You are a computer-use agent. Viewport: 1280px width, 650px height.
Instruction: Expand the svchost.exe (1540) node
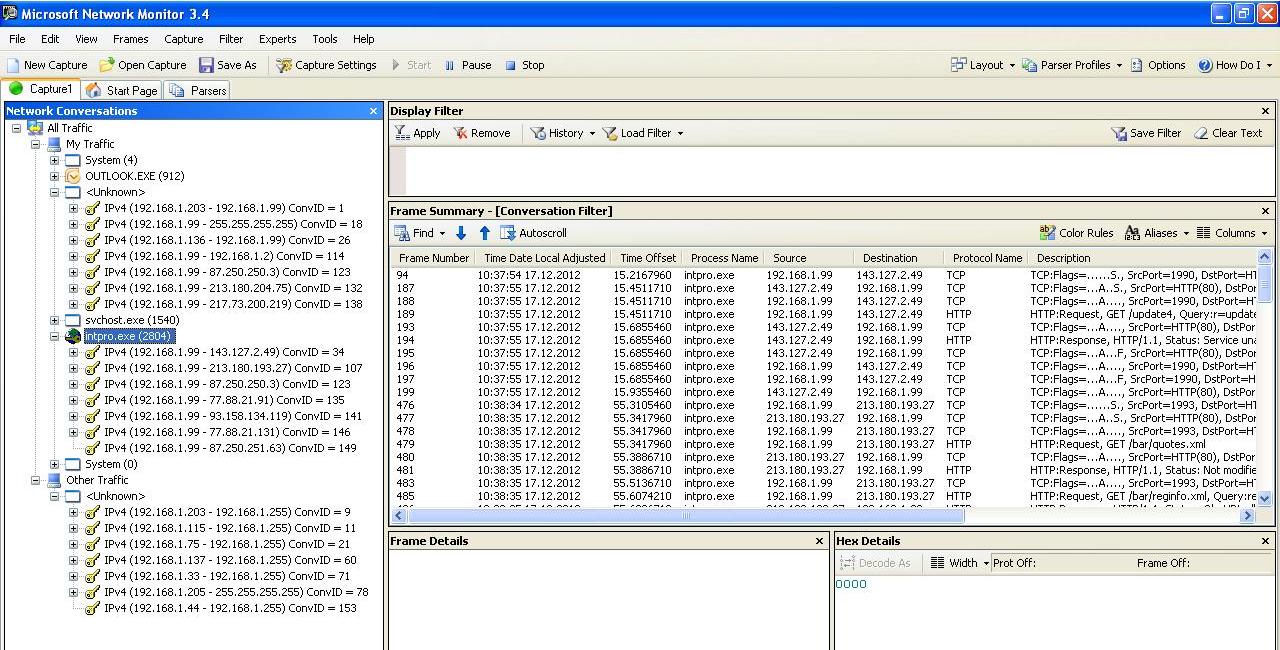54,320
